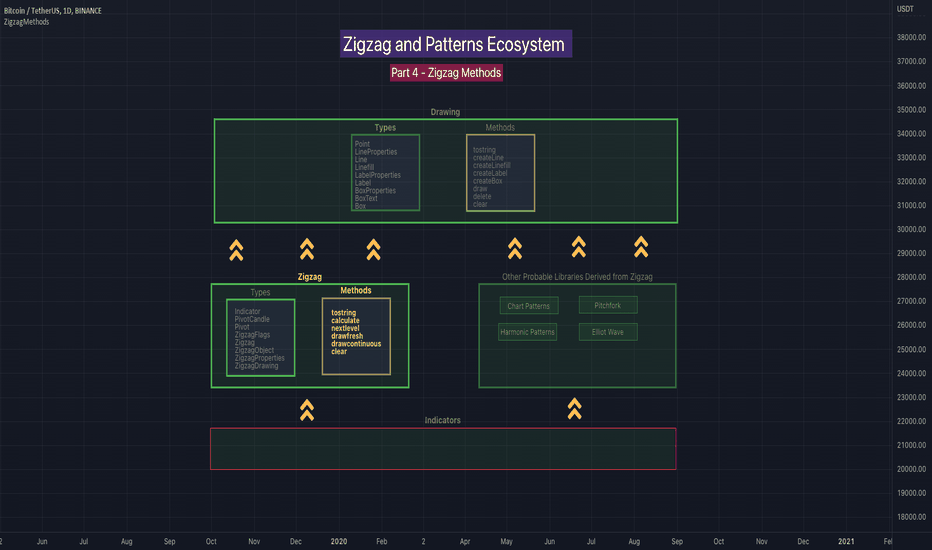Click the bold Methods heading in the Zigzag box
This screenshot has width=932, height=550.
(x=356, y=291)
